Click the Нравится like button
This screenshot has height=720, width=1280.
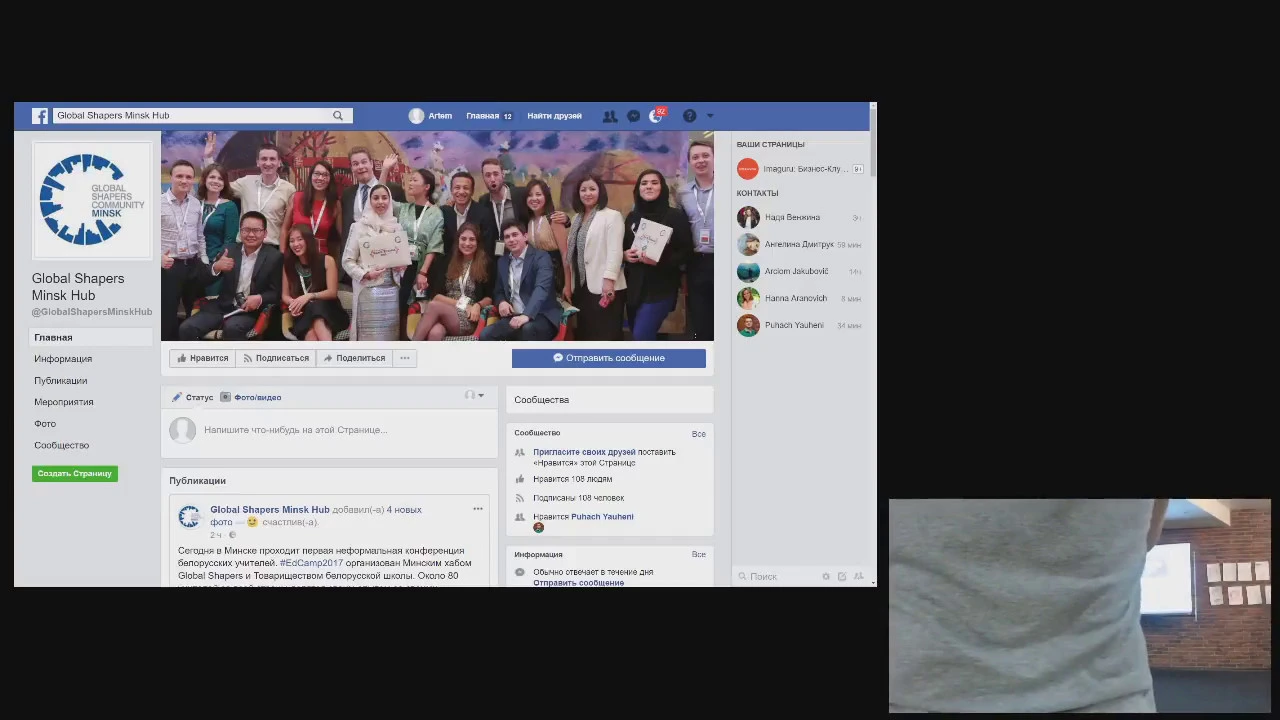tap(202, 358)
